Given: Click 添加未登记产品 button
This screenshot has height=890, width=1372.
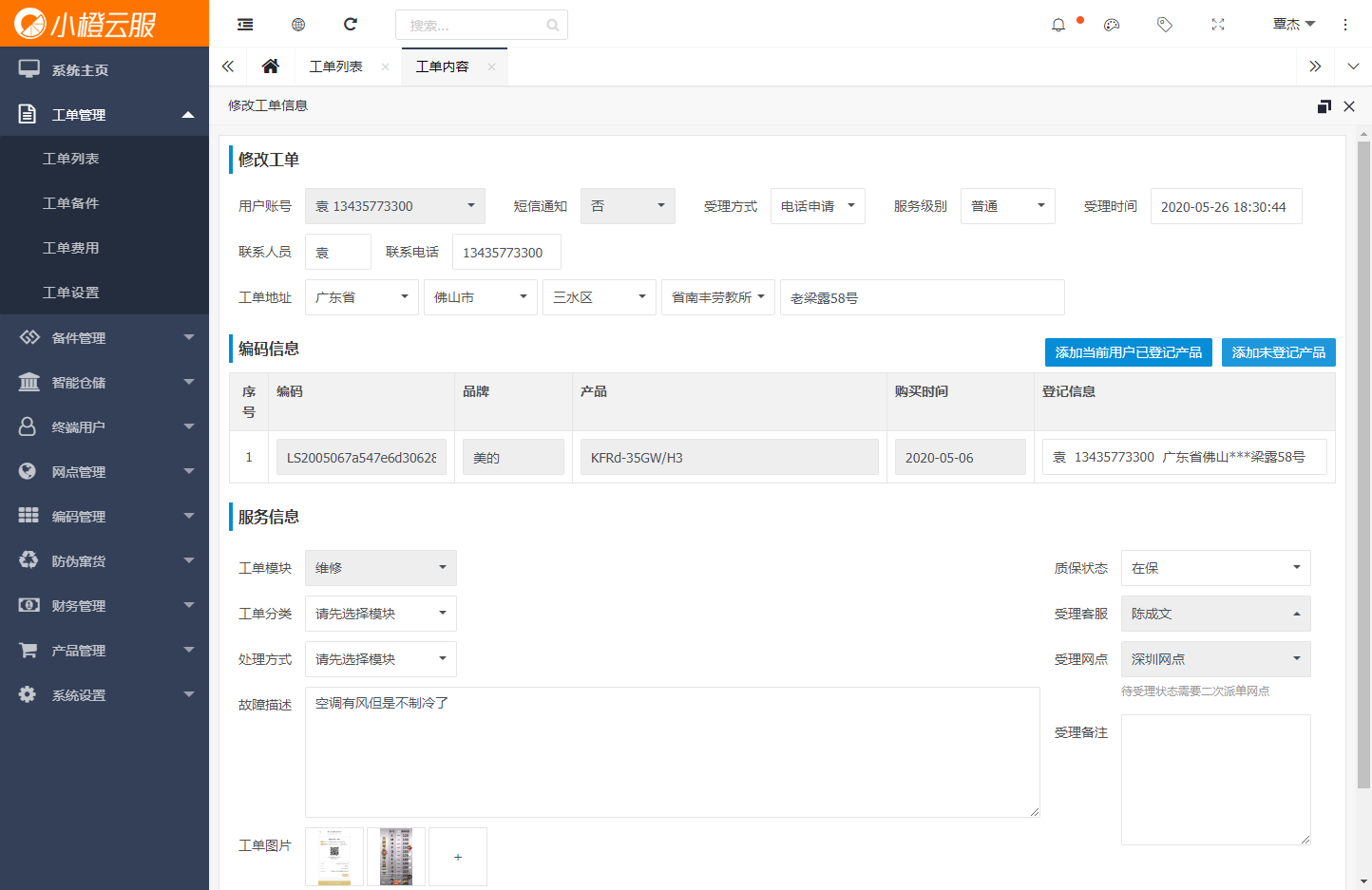Looking at the screenshot, I should pyautogui.click(x=1279, y=352).
